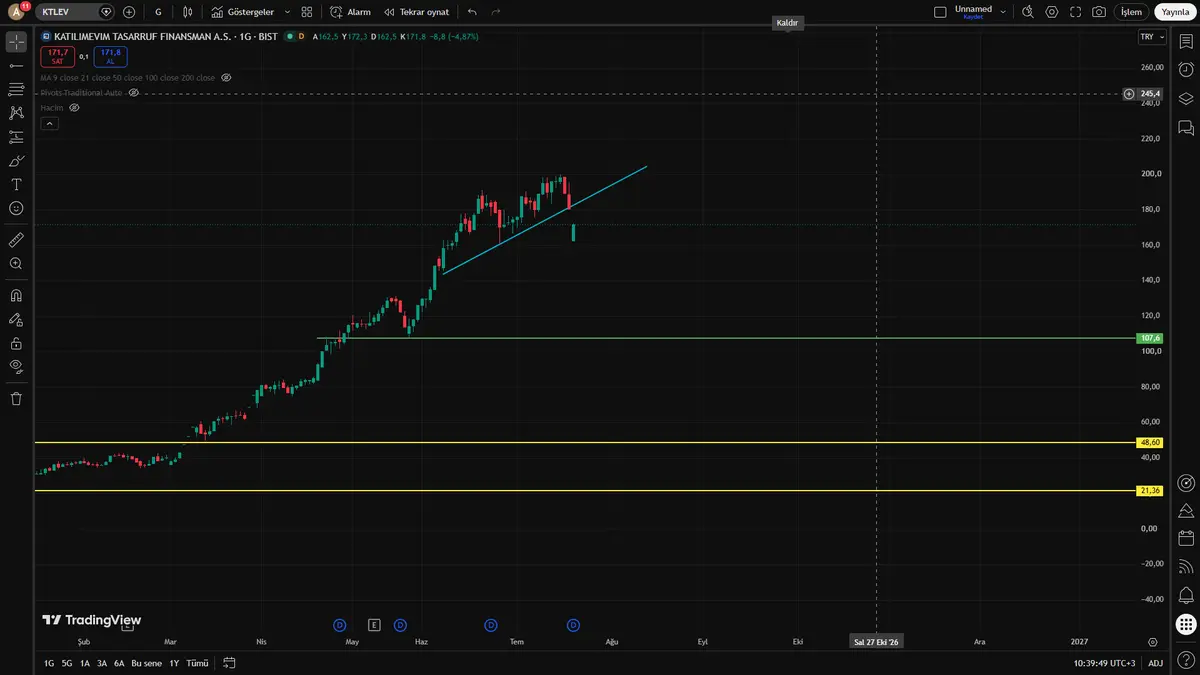Screen dimensions: 1200x675
Task: Select the text annotation tool
Action: click(x=16, y=185)
